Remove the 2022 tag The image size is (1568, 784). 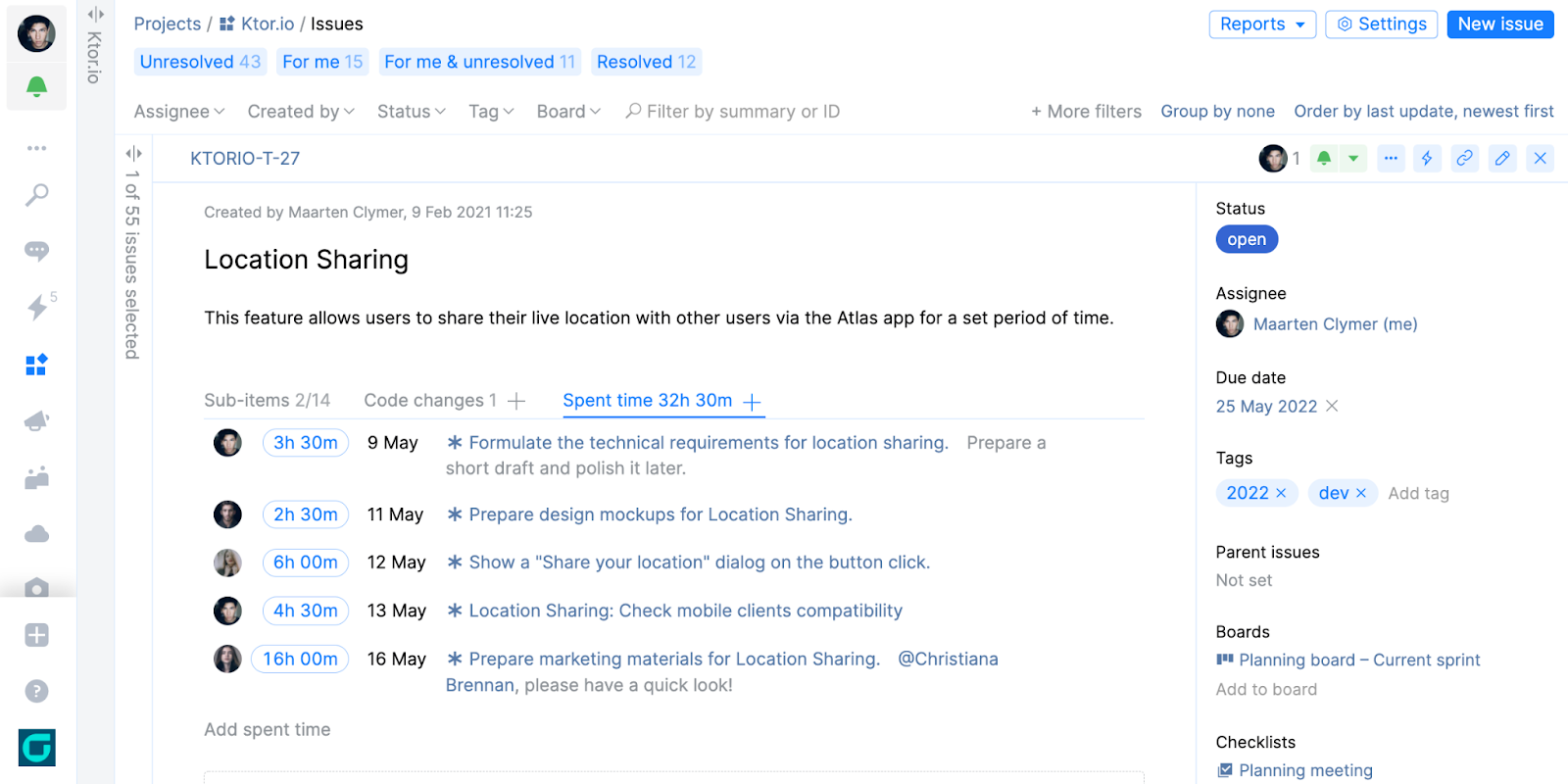pyautogui.click(x=1281, y=493)
